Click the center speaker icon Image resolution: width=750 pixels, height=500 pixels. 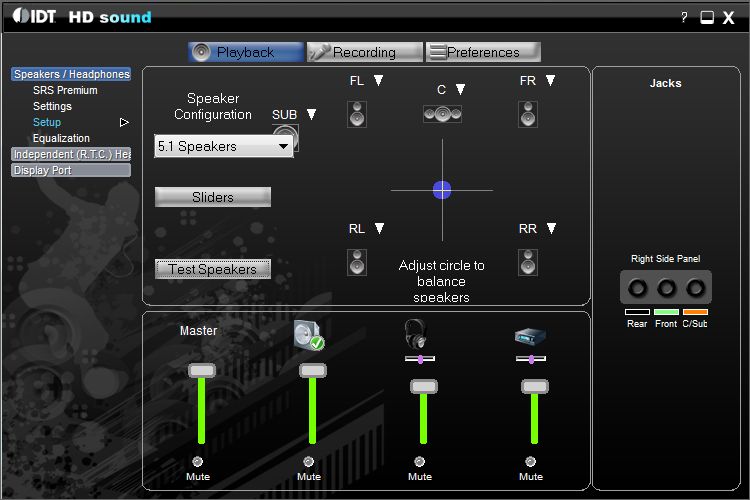click(x=442, y=114)
